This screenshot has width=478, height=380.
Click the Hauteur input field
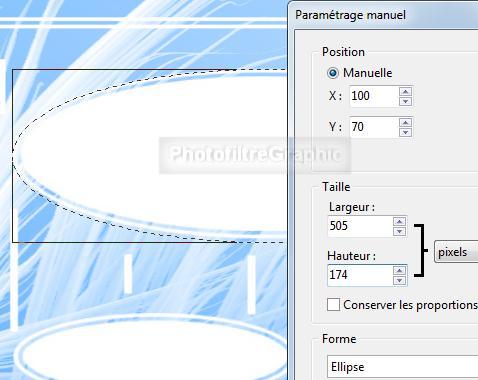360,275
